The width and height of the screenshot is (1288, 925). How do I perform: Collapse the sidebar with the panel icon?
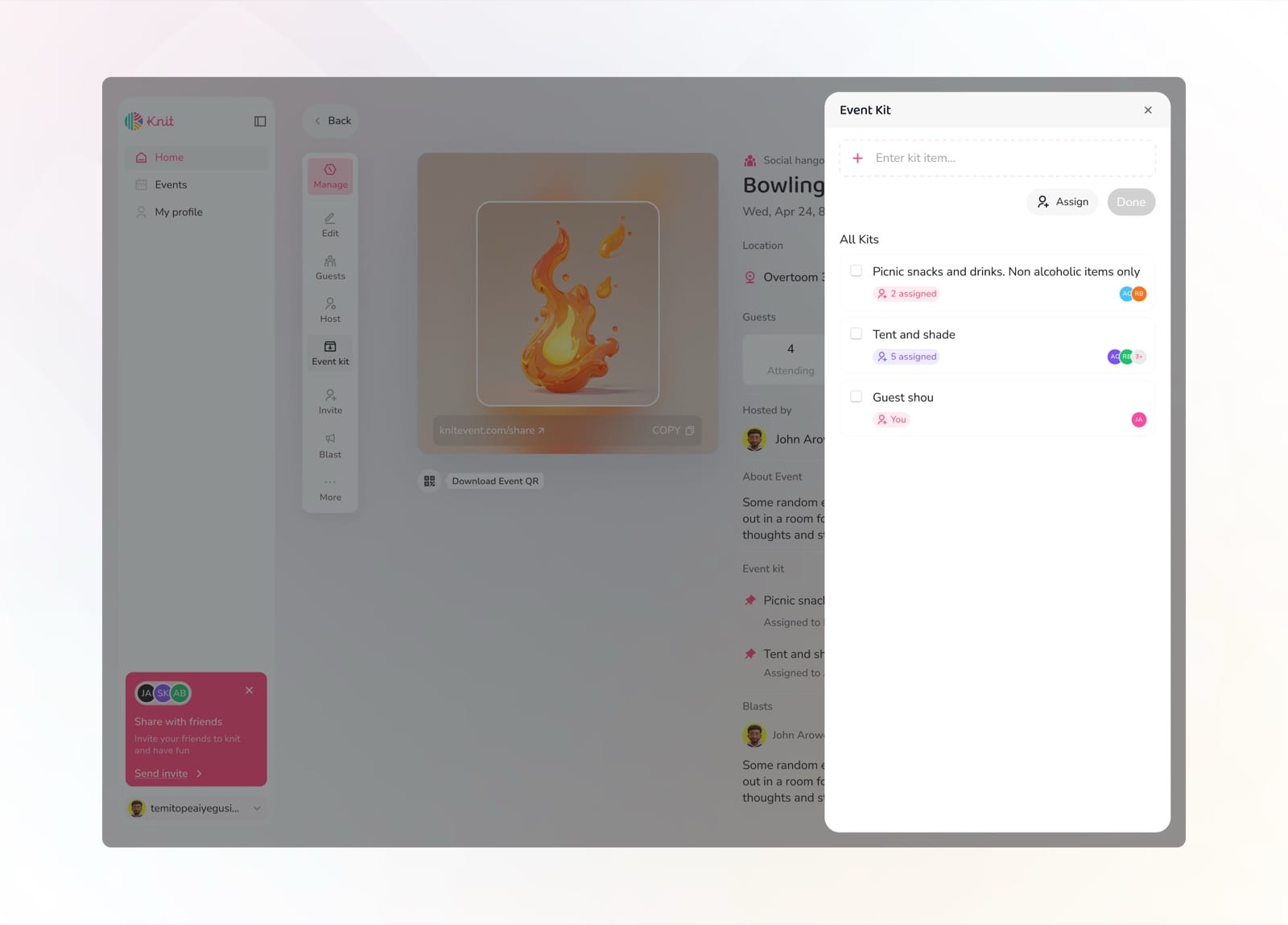click(x=260, y=122)
